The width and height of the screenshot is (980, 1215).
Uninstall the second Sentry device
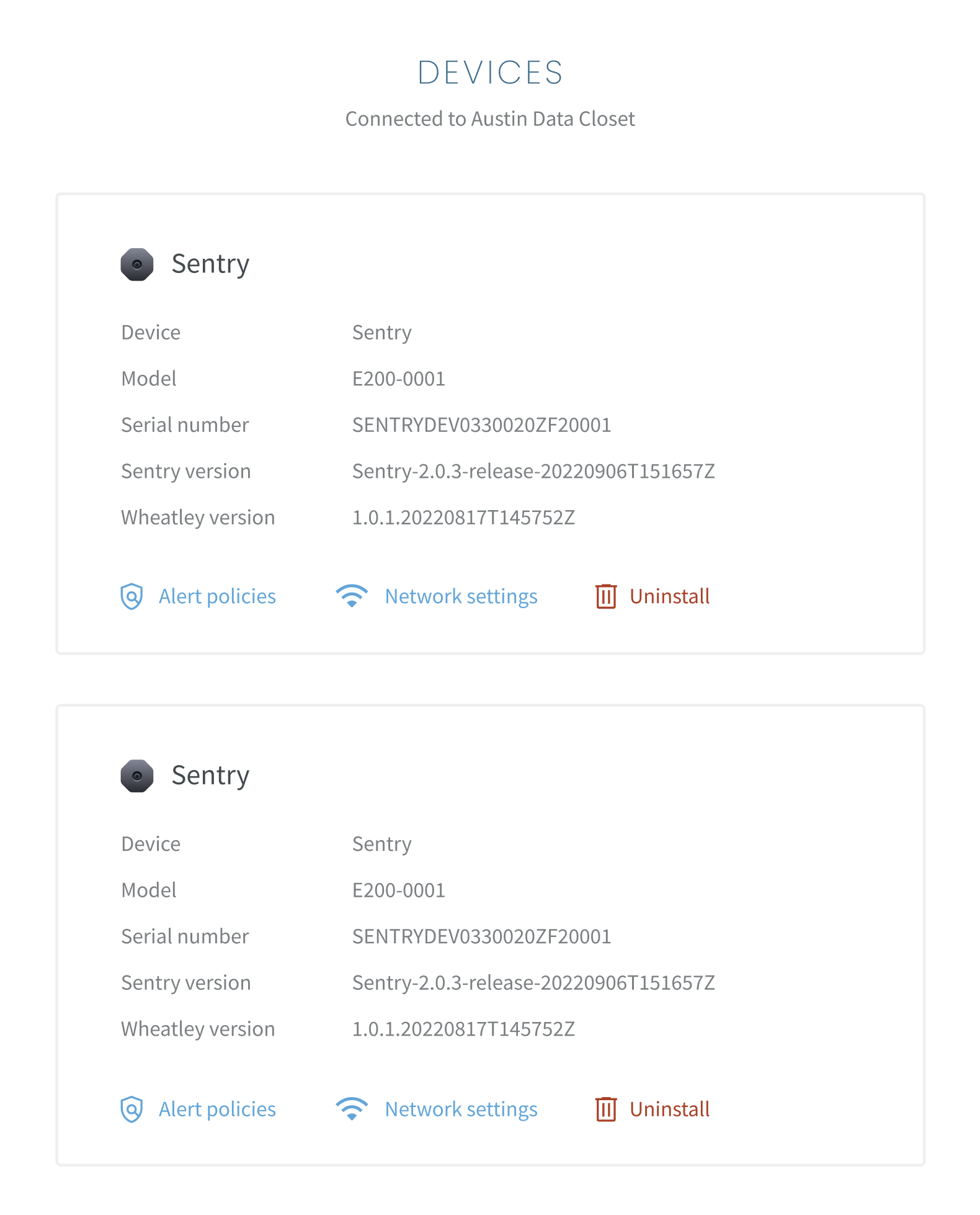[x=669, y=1109]
